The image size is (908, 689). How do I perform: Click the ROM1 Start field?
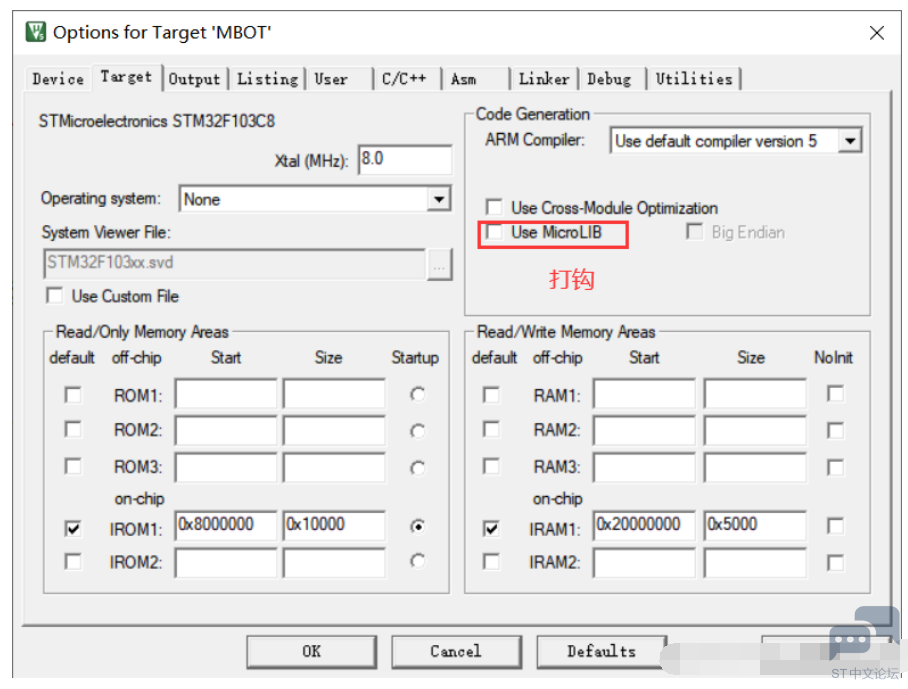226,394
